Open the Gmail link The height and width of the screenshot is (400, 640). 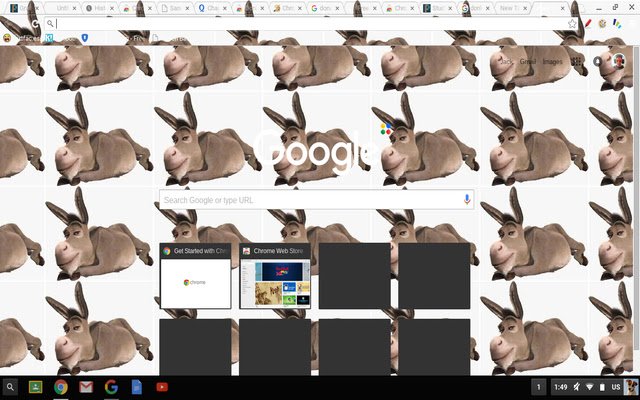click(527, 62)
